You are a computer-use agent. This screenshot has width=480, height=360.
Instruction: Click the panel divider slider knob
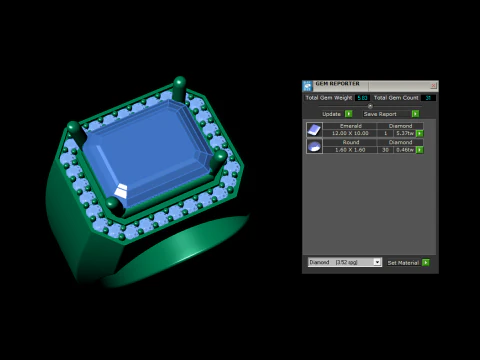coord(370,106)
